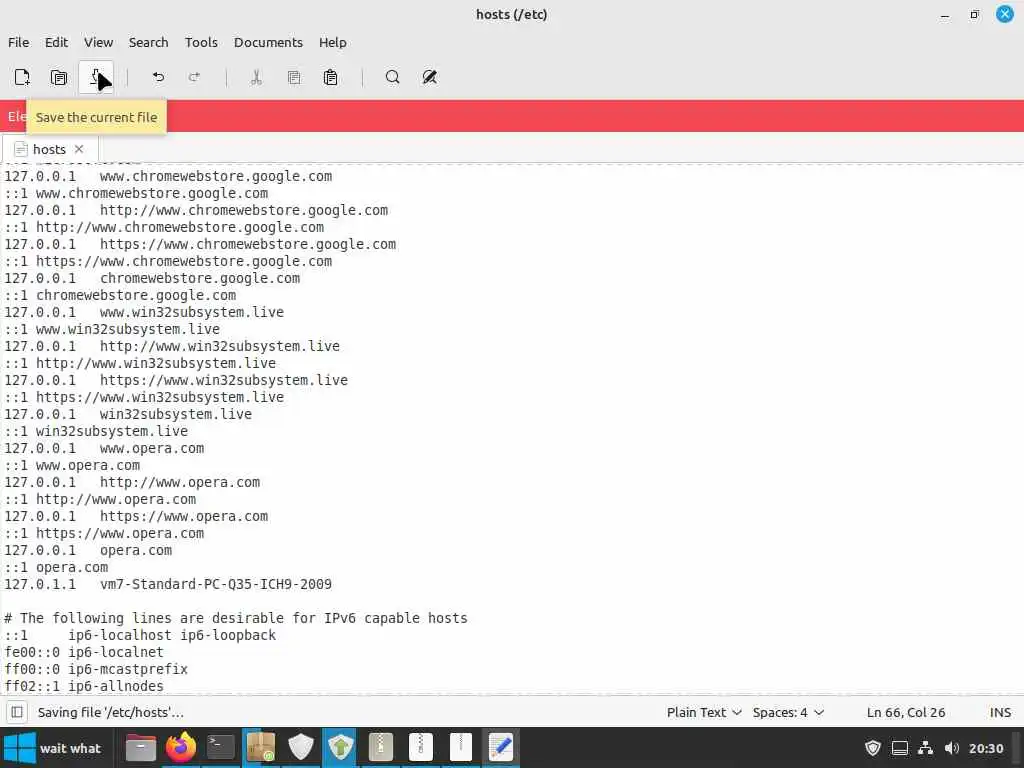Open Find and Replace icon
Viewport: 1024px width, 768px height.
tap(430, 77)
